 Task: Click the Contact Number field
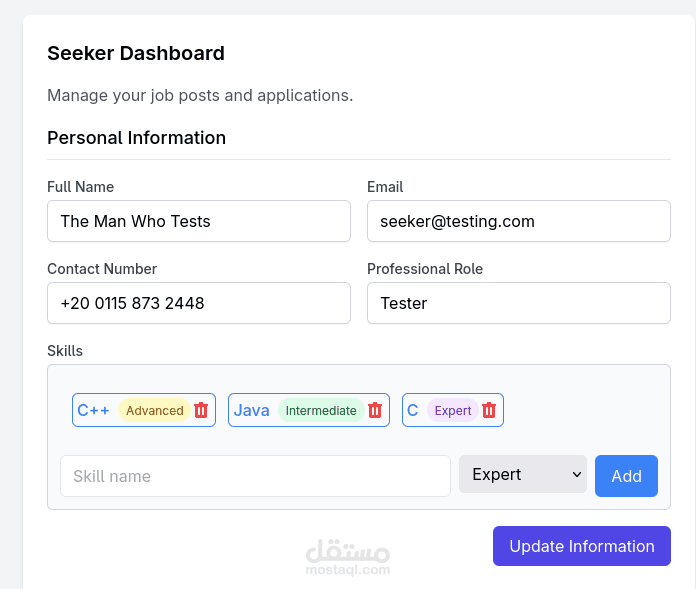point(199,303)
